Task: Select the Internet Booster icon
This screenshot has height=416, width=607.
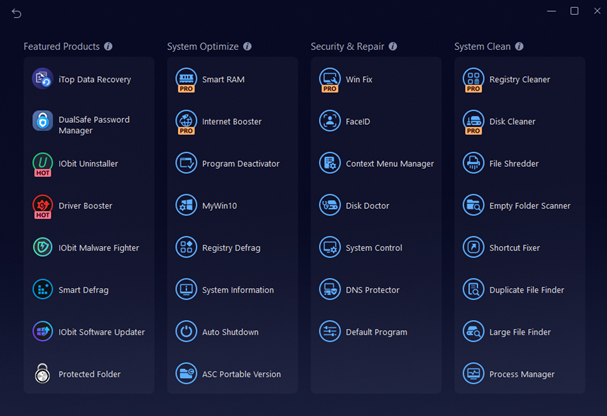Action: [186, 122]
